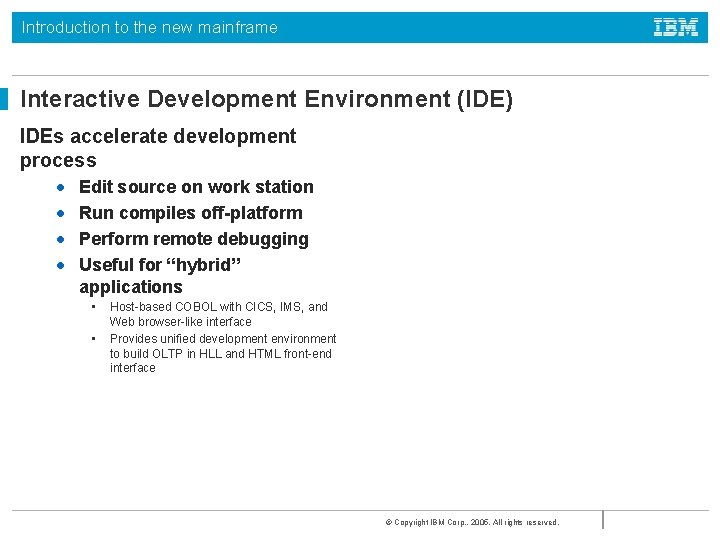The height and width of the screenshot is (540, 720).
Task: Select the header text "Introduction to the new mainframe"
Action: 150,28
